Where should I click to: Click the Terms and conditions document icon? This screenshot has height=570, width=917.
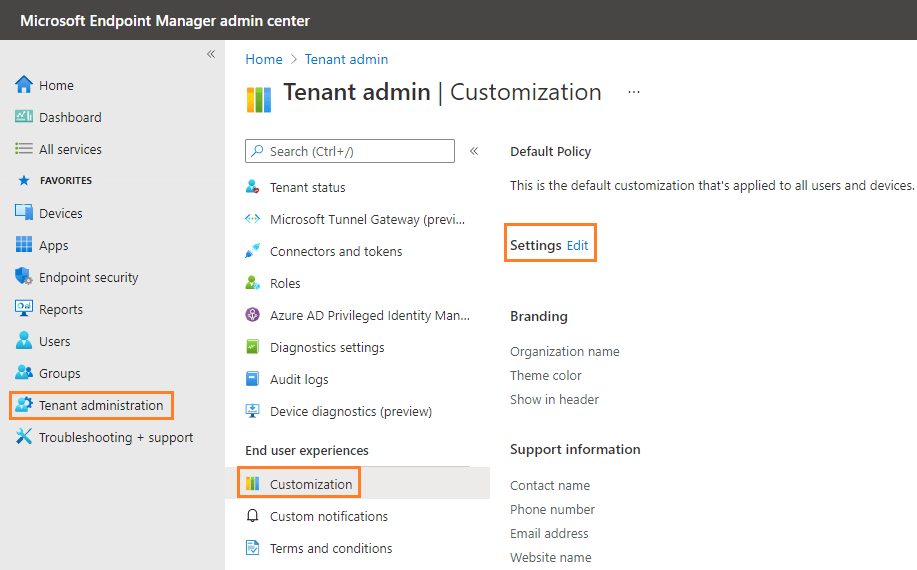coord(252,548)
